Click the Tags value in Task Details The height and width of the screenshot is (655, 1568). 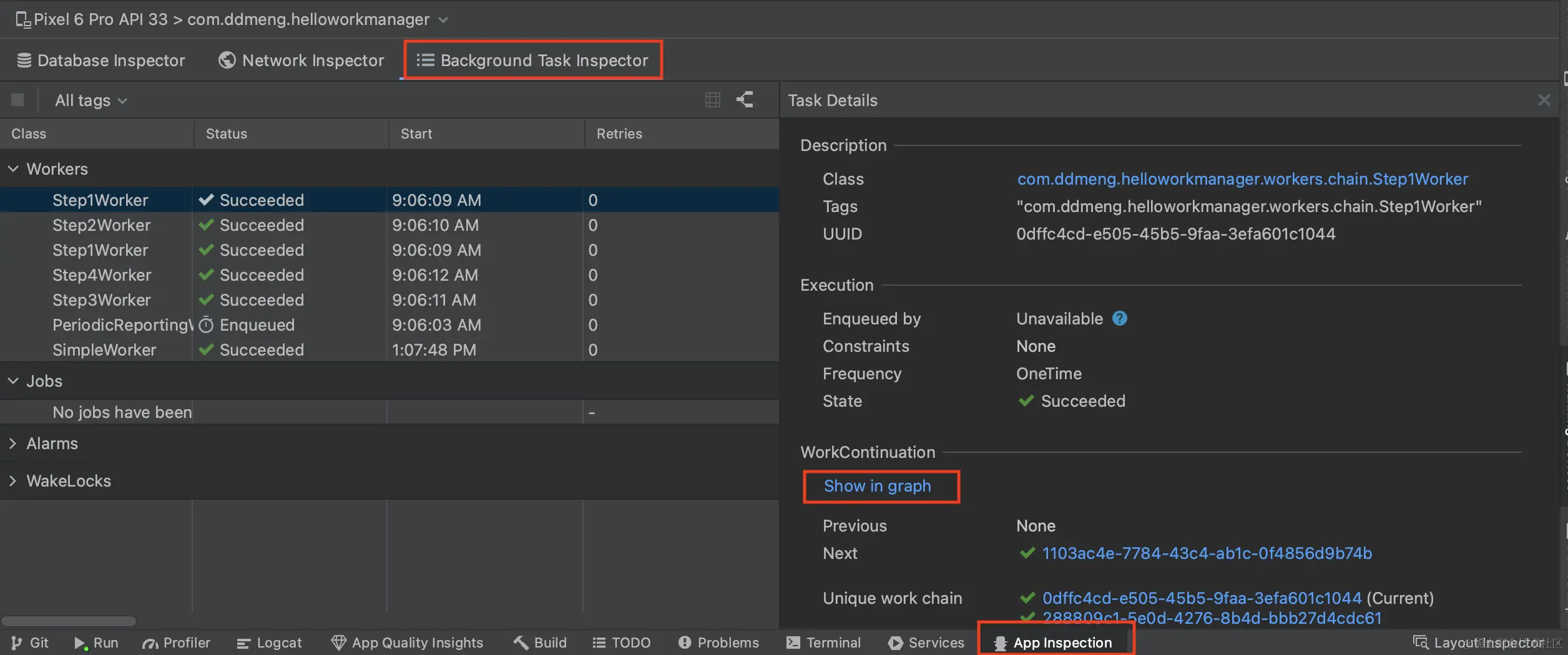tap(1248, 206)
